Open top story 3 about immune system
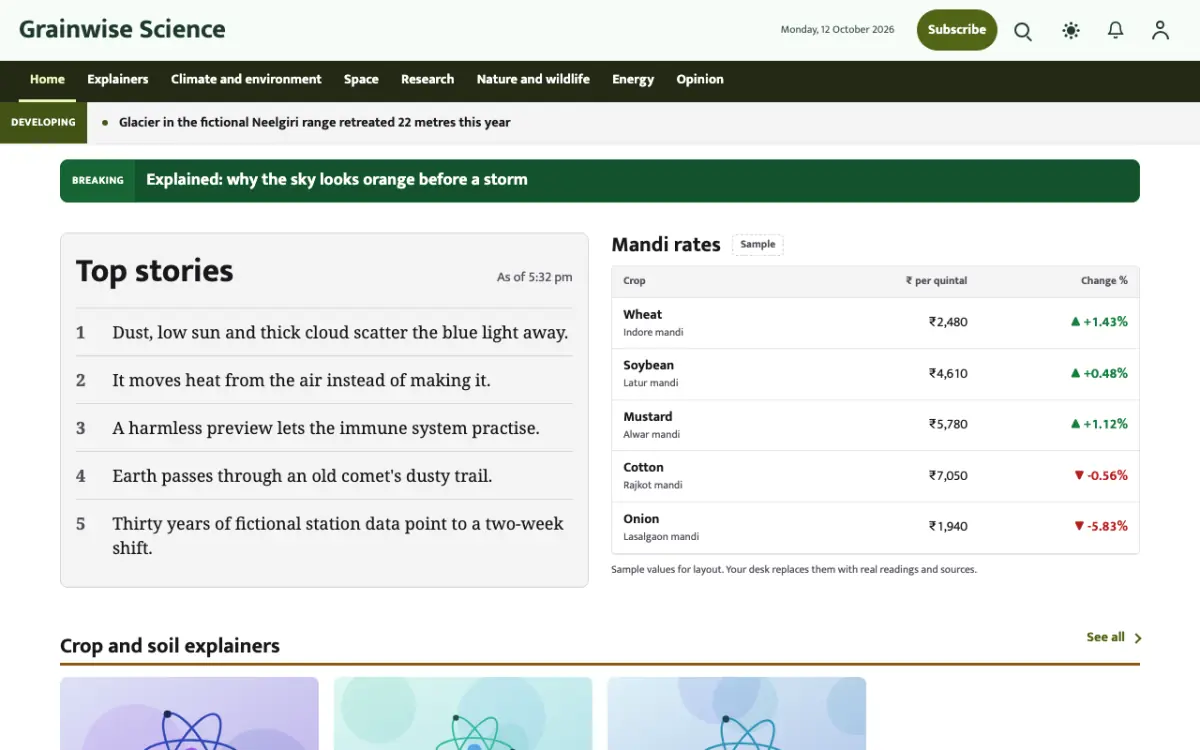This screenshot has width=1200, height=750. (326, 428)
